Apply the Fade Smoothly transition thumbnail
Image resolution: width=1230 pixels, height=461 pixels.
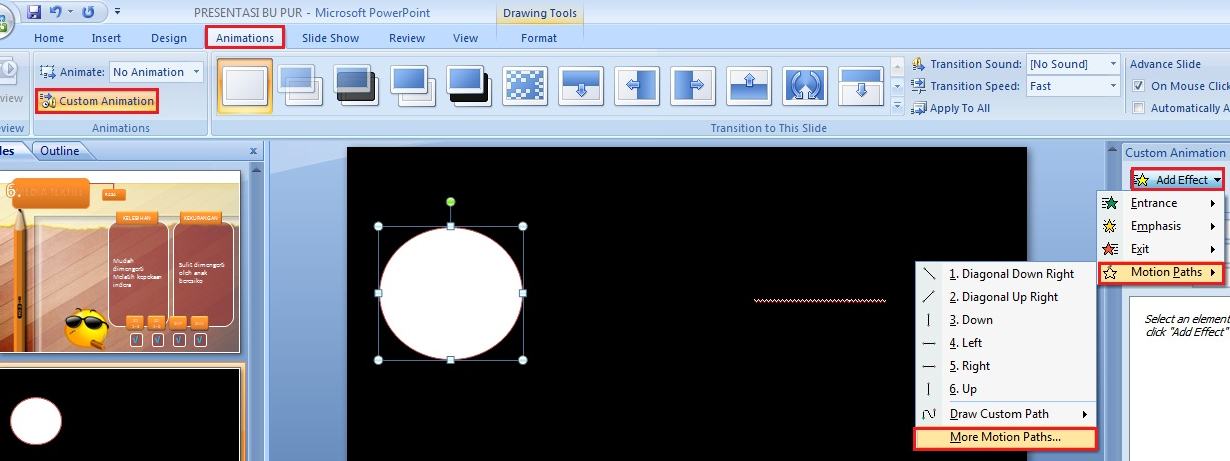(300, 86)
